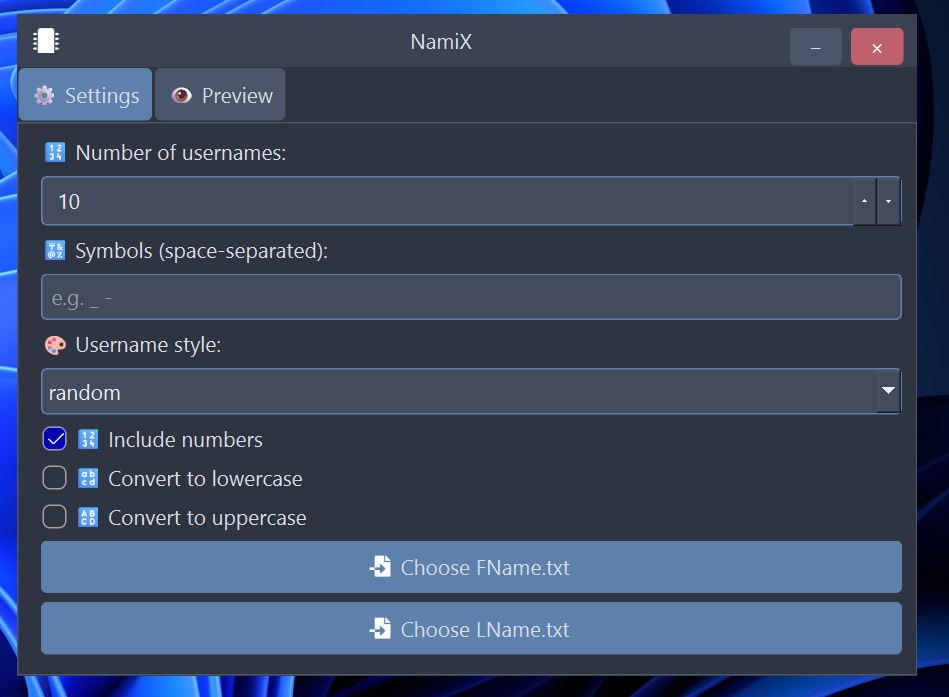Click the NamiX app logo icon
This screenshot has width=949, height=697.
tap(46, 41)
